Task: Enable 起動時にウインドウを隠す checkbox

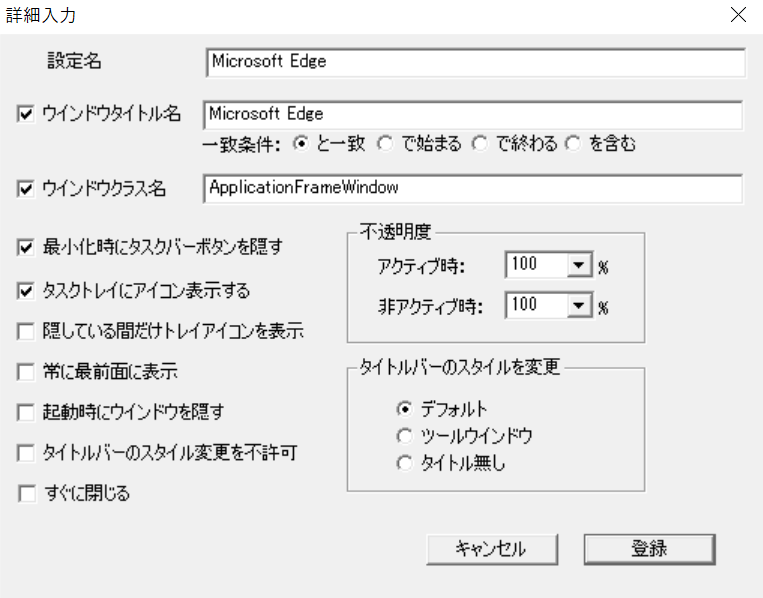Action: (25, 412)
